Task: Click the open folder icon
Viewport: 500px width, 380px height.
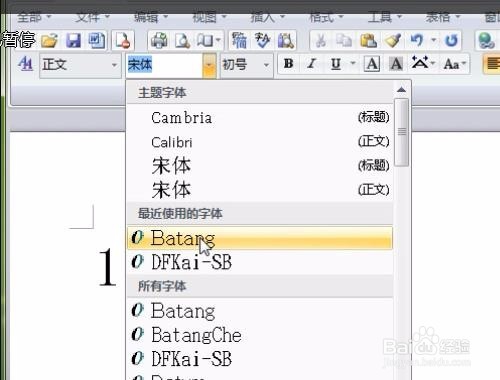Action: [49, 41]
